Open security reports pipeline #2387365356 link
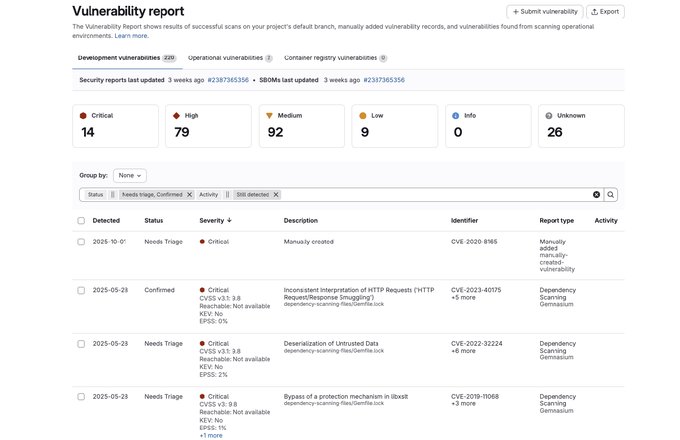This screenshot has height=440, width=680. pyautogui.click(x=228, y=80)
